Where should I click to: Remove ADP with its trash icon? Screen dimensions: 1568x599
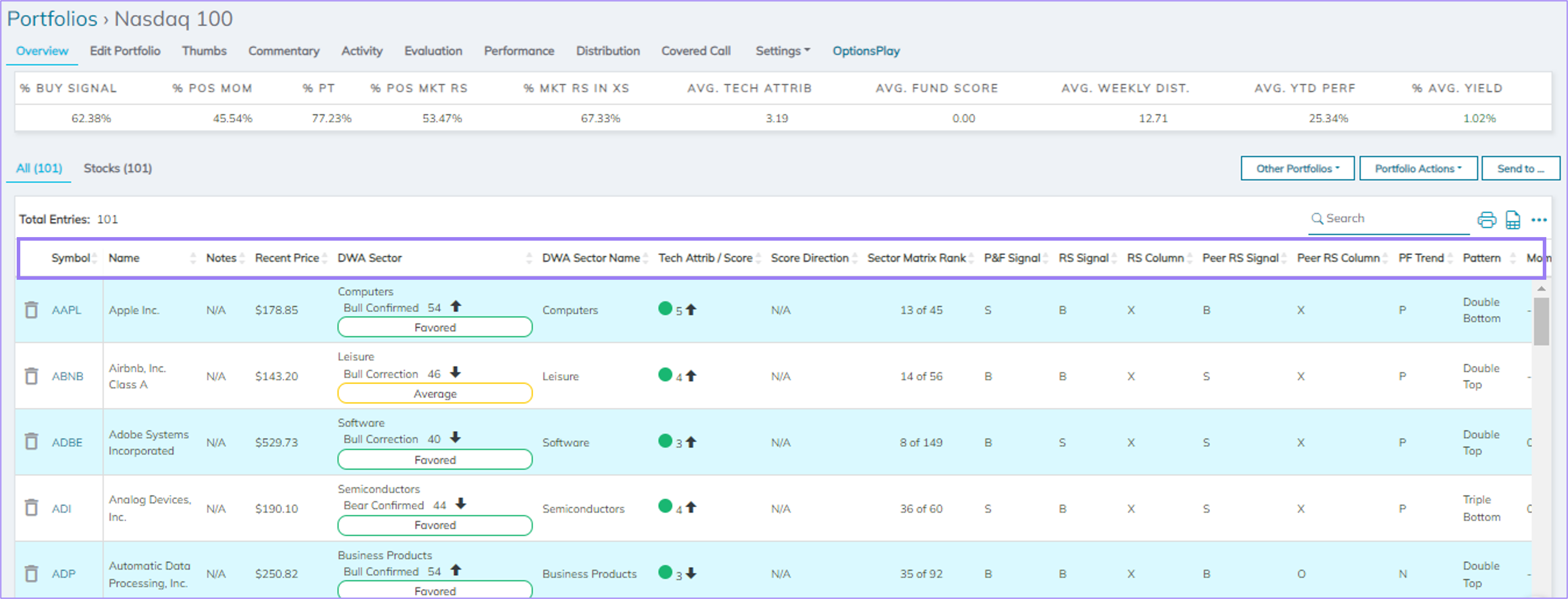[31, 573]
